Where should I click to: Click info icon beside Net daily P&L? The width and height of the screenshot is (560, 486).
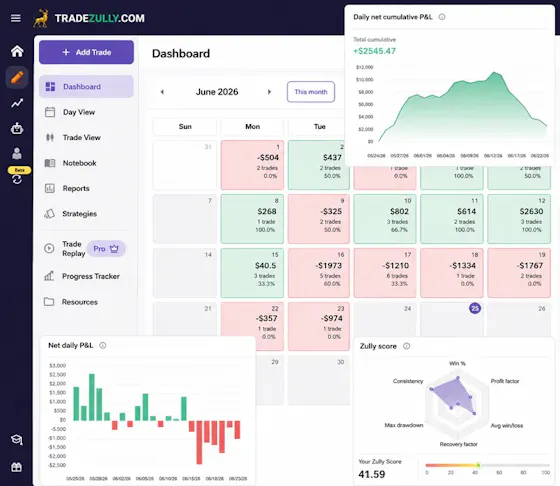[x=102, y=345]
